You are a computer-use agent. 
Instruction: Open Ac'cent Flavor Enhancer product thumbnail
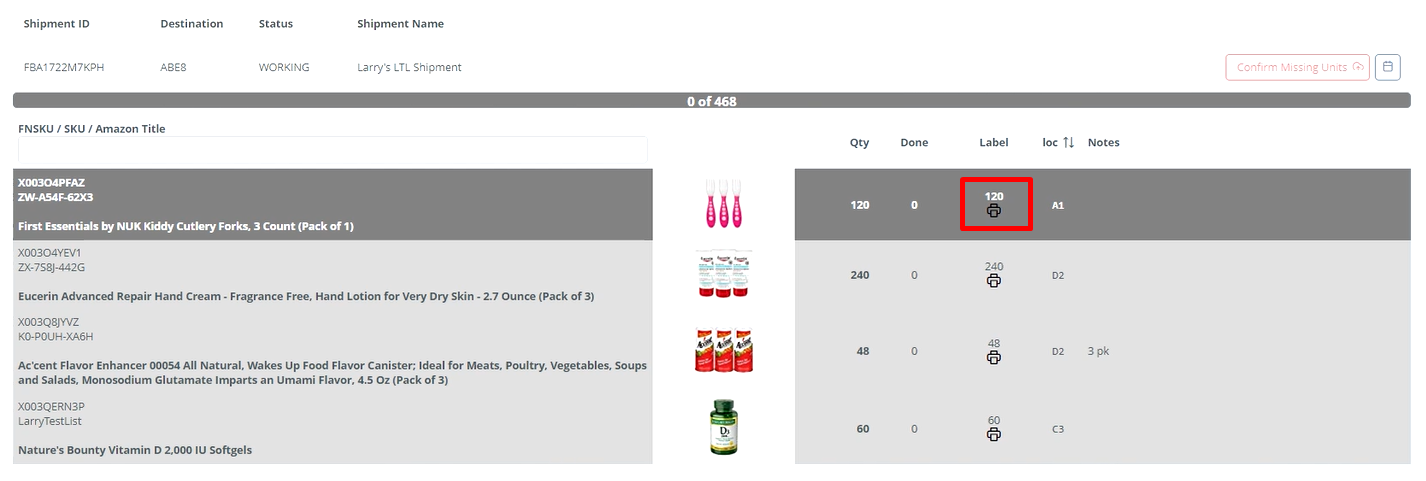(x=724, y=350)
